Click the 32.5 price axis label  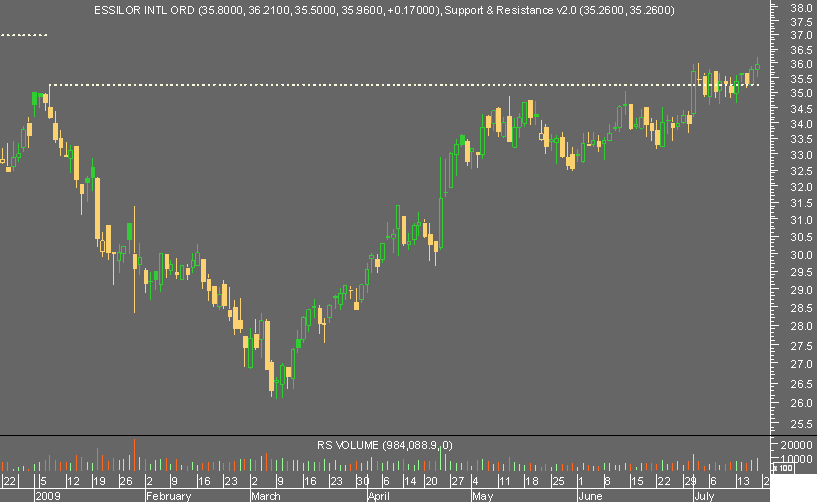801,171
